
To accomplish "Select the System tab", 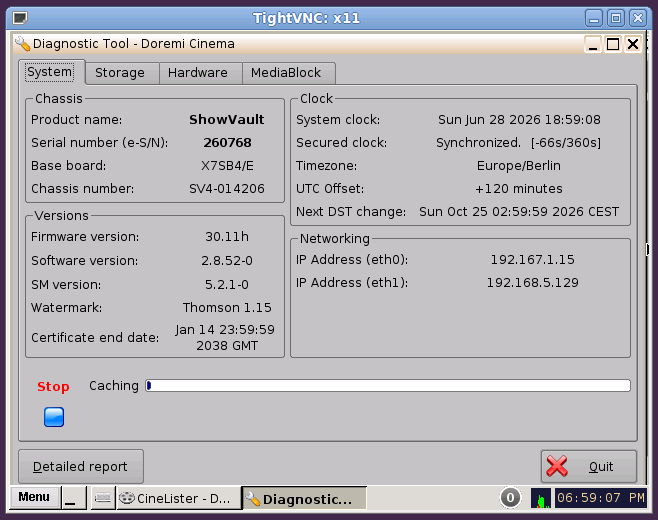I will point(50,72).
